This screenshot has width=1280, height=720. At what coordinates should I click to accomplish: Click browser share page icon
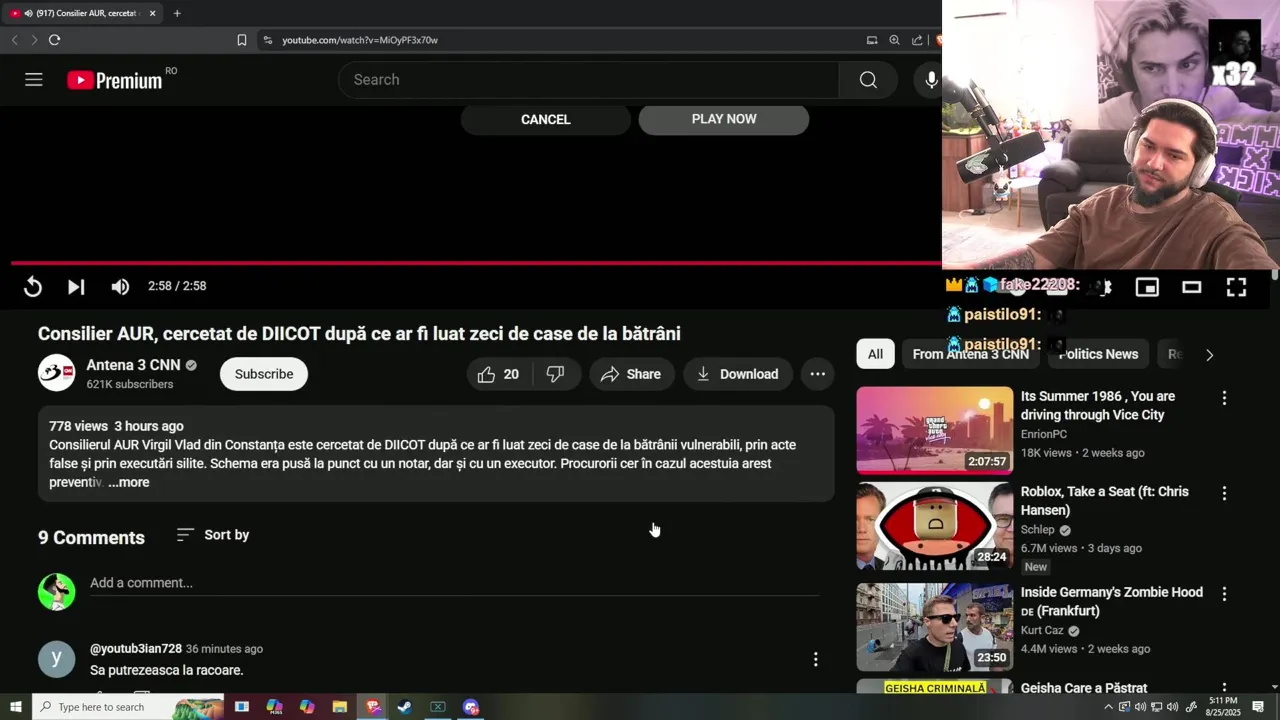(x=917, y=40)
